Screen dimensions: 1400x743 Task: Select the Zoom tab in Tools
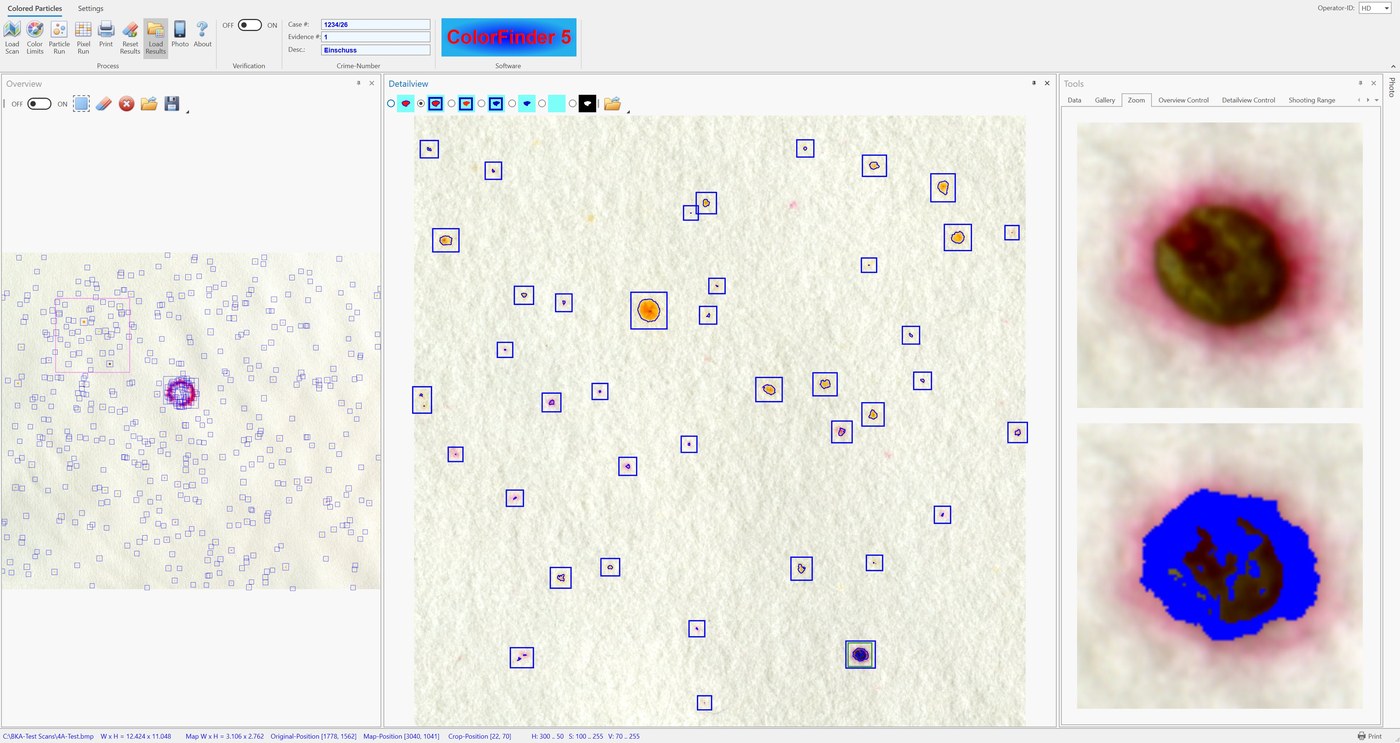[1136, 100]
